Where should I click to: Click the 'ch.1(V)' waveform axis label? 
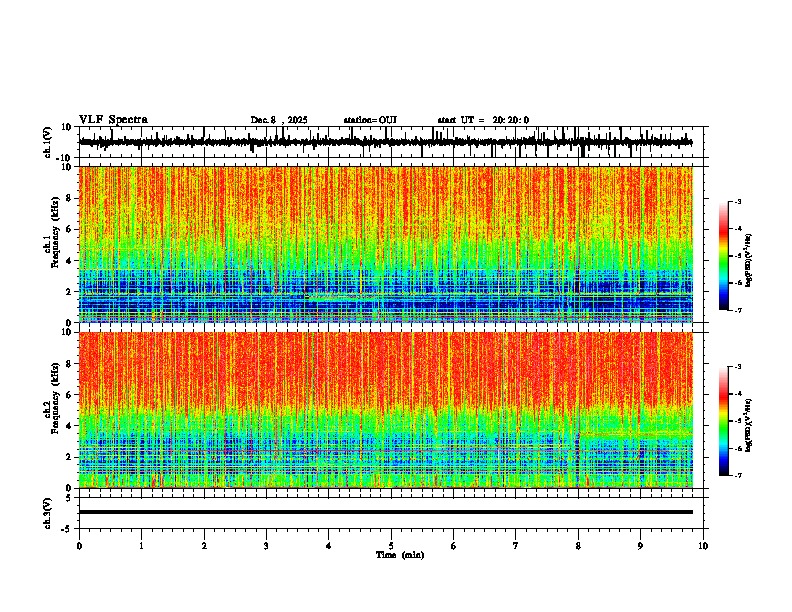click(48, 142)
